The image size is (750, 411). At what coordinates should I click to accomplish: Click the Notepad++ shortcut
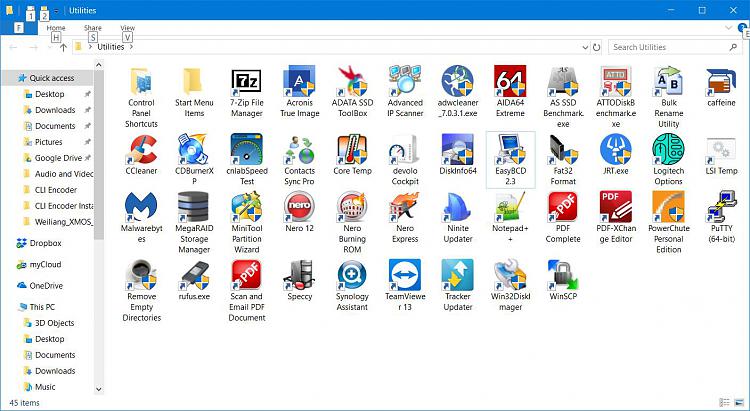click(510, 208)
